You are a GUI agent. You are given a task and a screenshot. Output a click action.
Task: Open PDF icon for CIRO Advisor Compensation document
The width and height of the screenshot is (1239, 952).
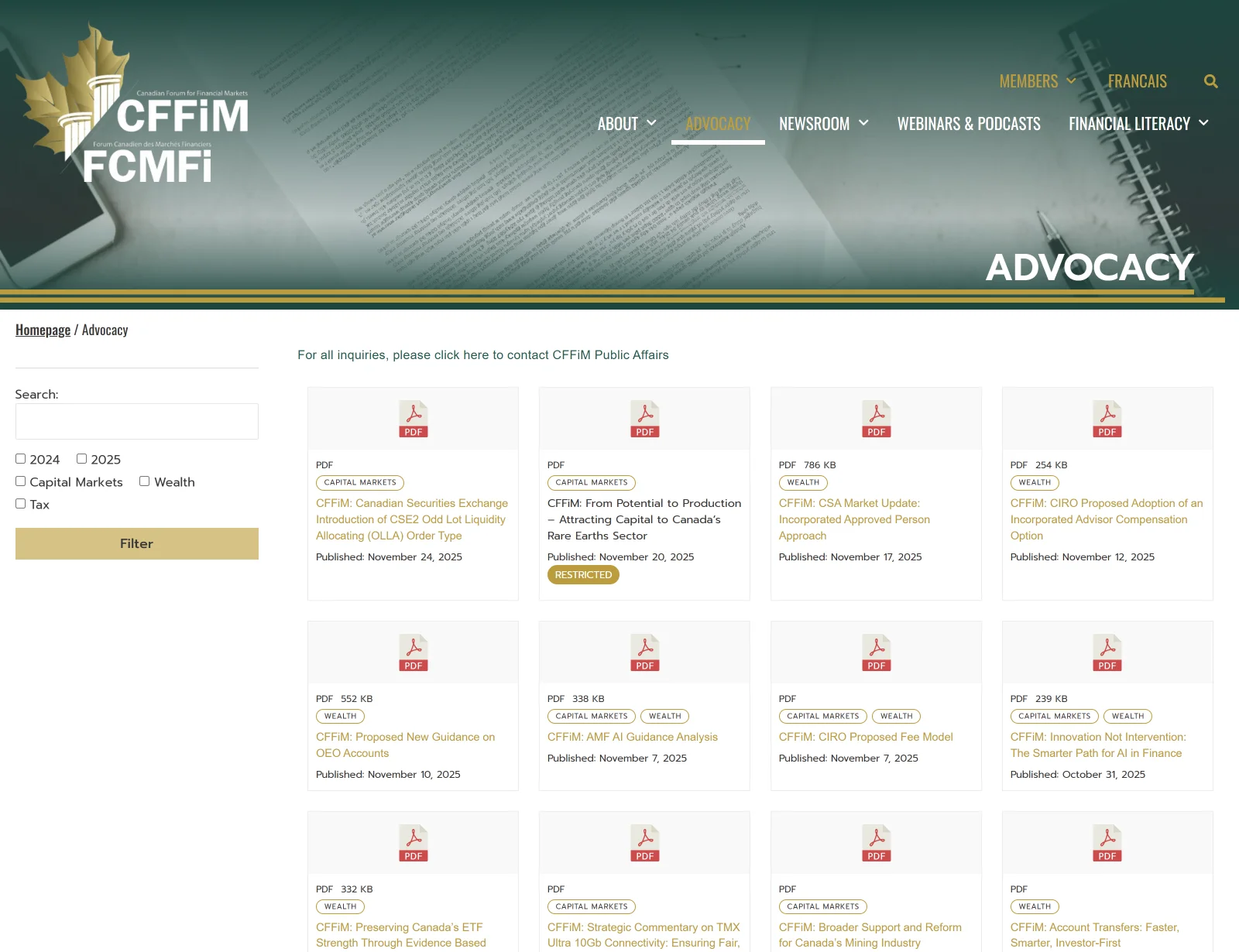point(1107,419)
